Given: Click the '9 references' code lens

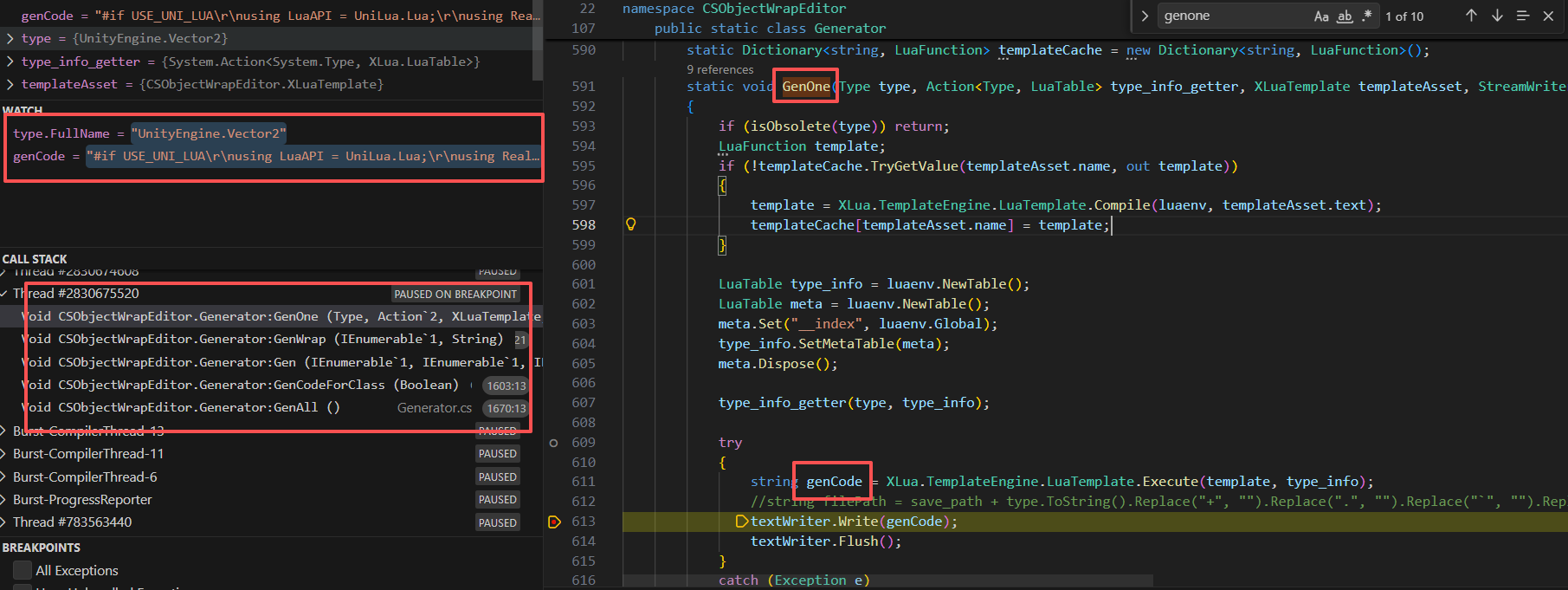Looking at the screenshot, I should tap(720, 69).
